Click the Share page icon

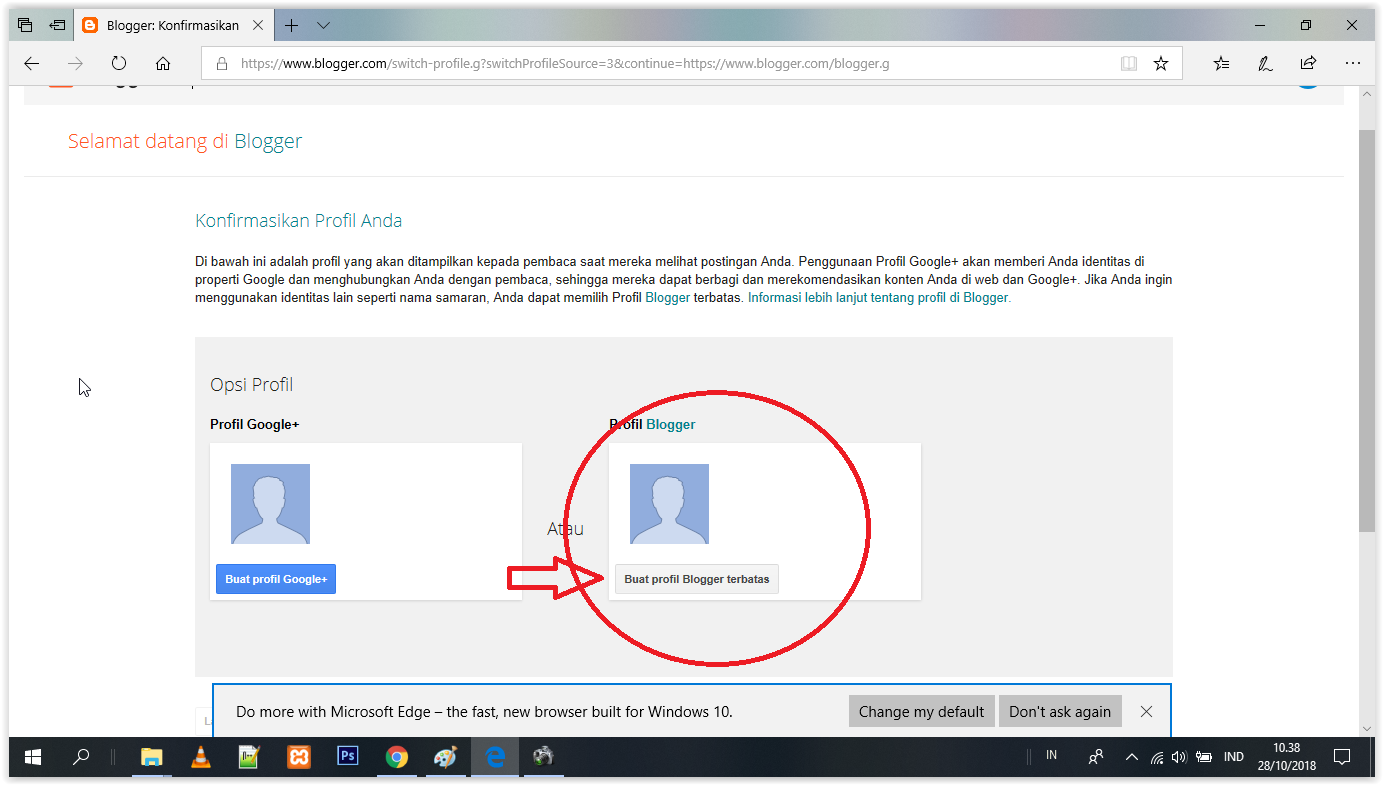pyautogui.click(x=1308, y=63)
